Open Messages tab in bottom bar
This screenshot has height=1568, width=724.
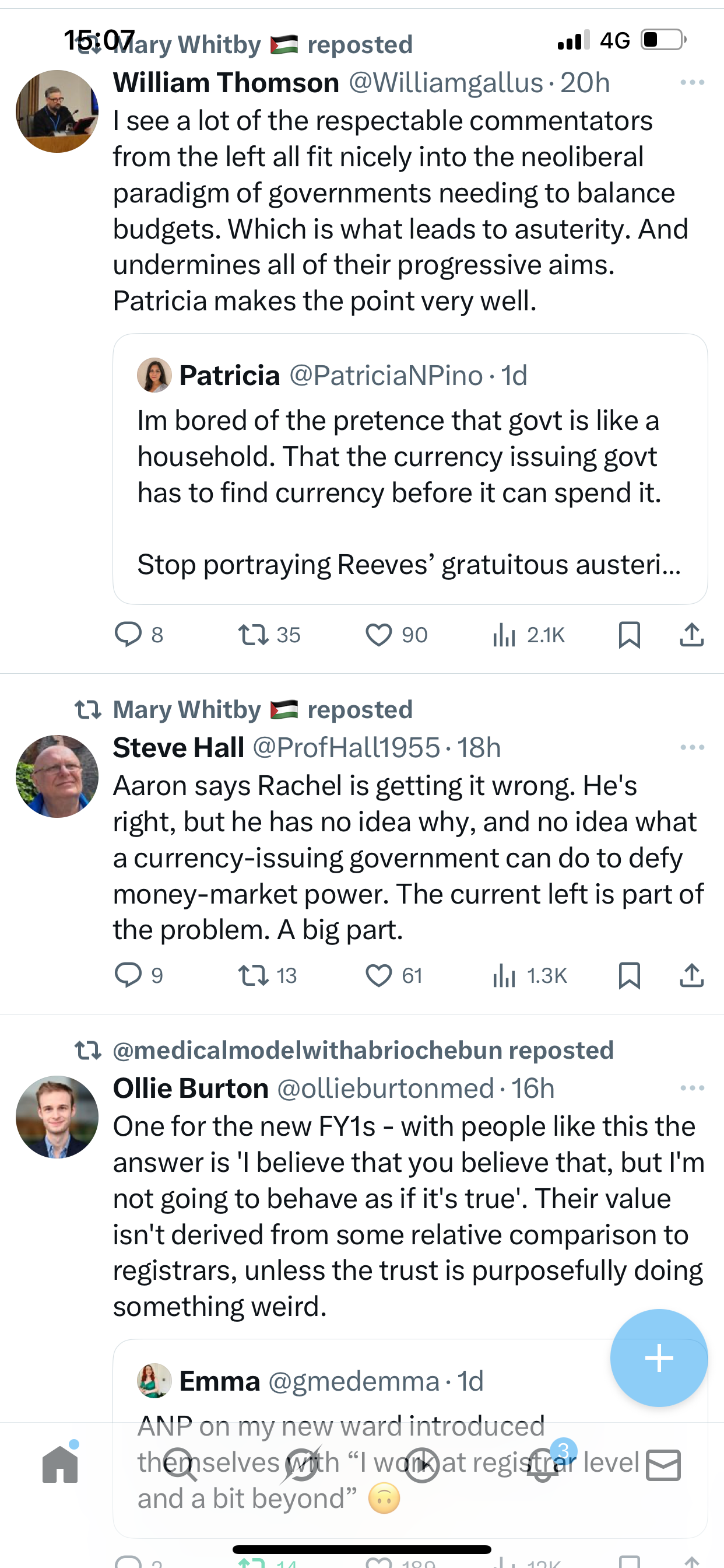pyautogui.click(x=663, y=1465)
